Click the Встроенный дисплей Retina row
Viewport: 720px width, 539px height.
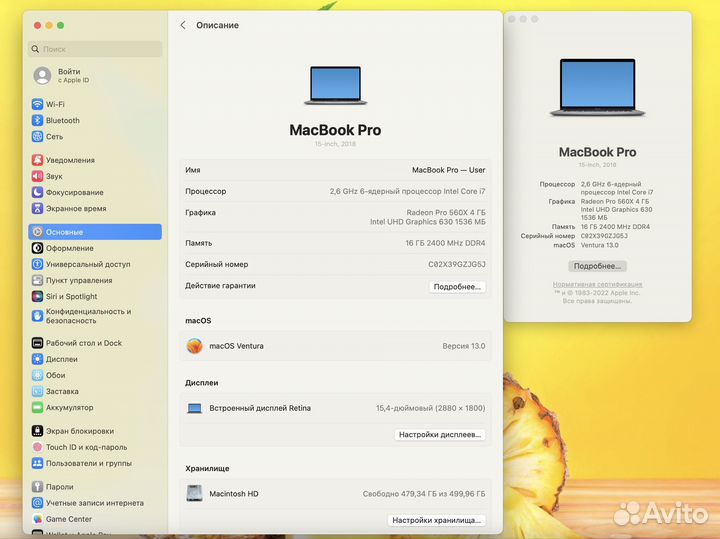(335, 408)
